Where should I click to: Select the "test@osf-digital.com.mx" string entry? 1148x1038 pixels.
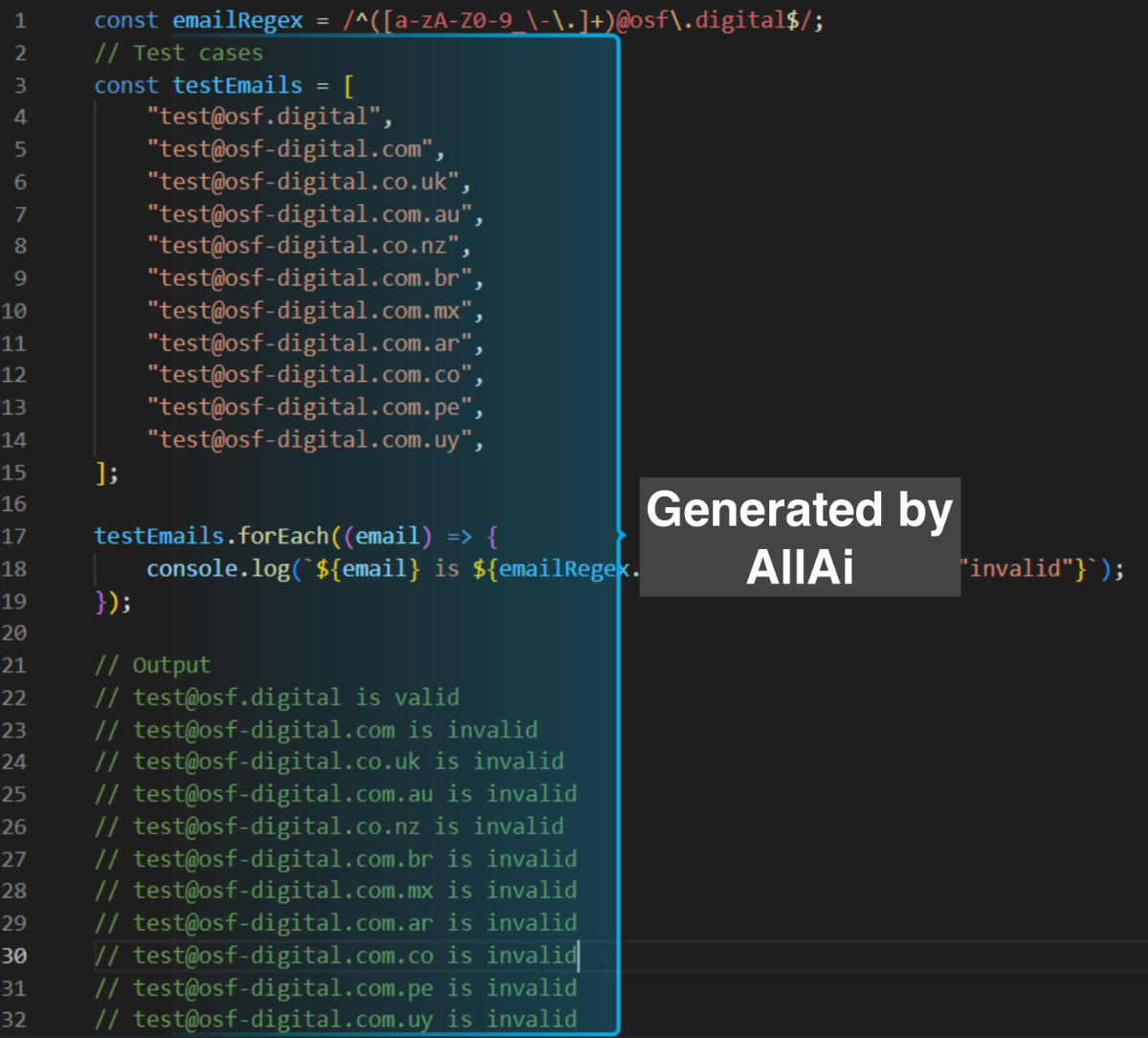point(310,311)
